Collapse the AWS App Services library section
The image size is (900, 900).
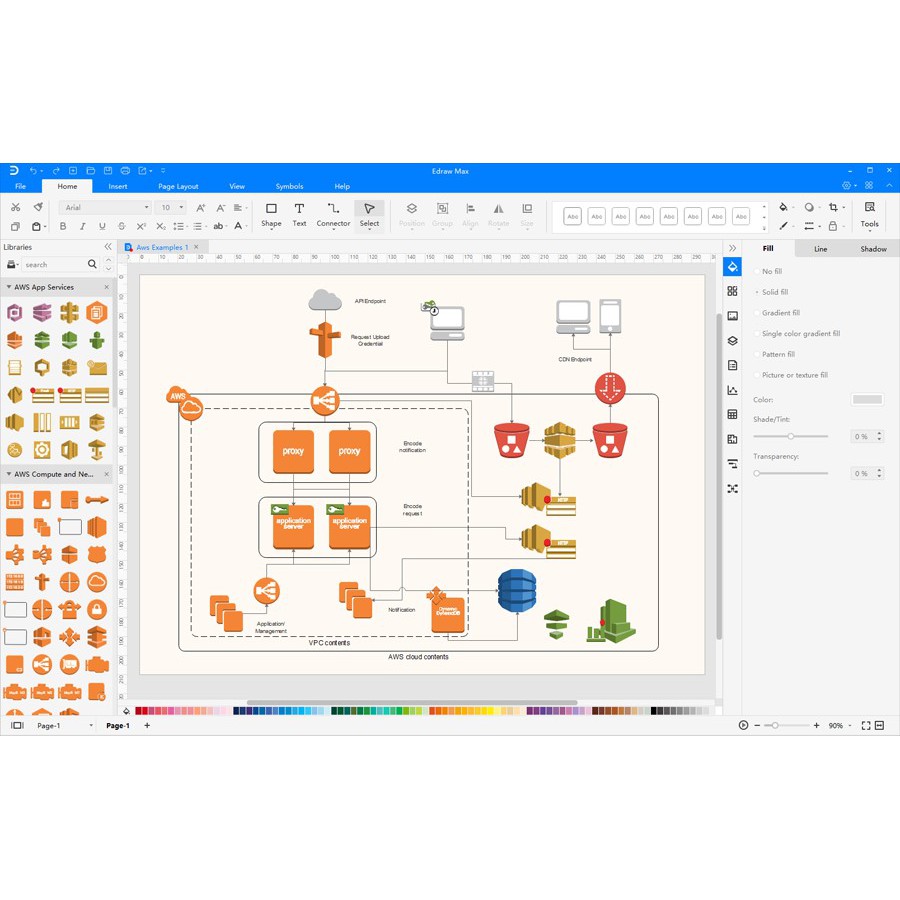9,286
